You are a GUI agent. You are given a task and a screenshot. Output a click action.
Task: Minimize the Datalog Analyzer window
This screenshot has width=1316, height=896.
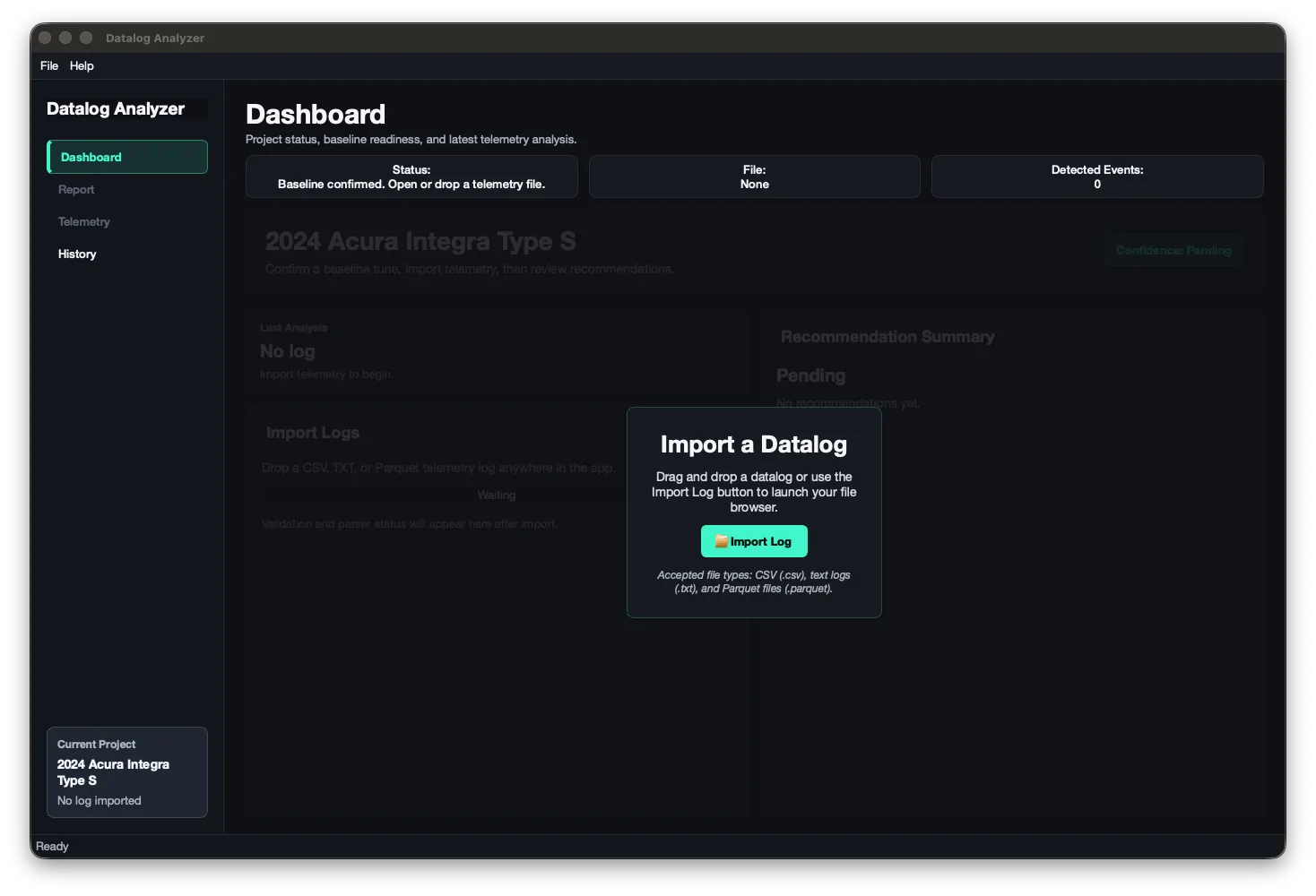(65, 38)
